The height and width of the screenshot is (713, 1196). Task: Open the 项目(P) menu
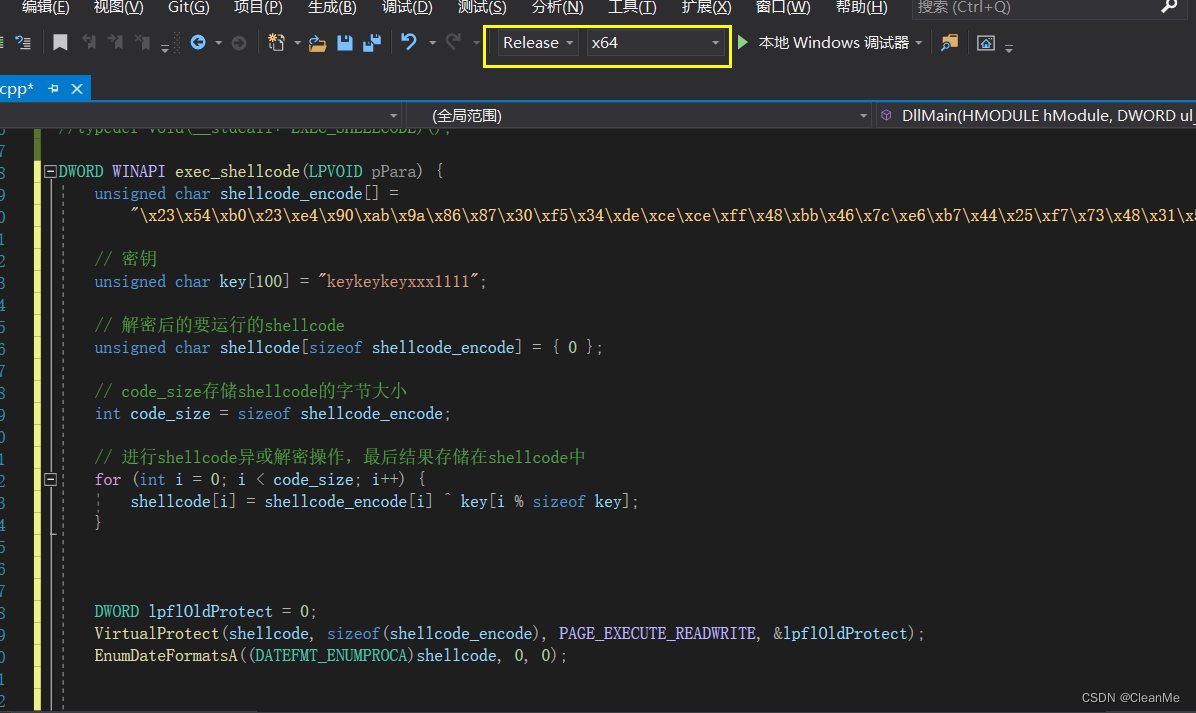click(258, 8)
